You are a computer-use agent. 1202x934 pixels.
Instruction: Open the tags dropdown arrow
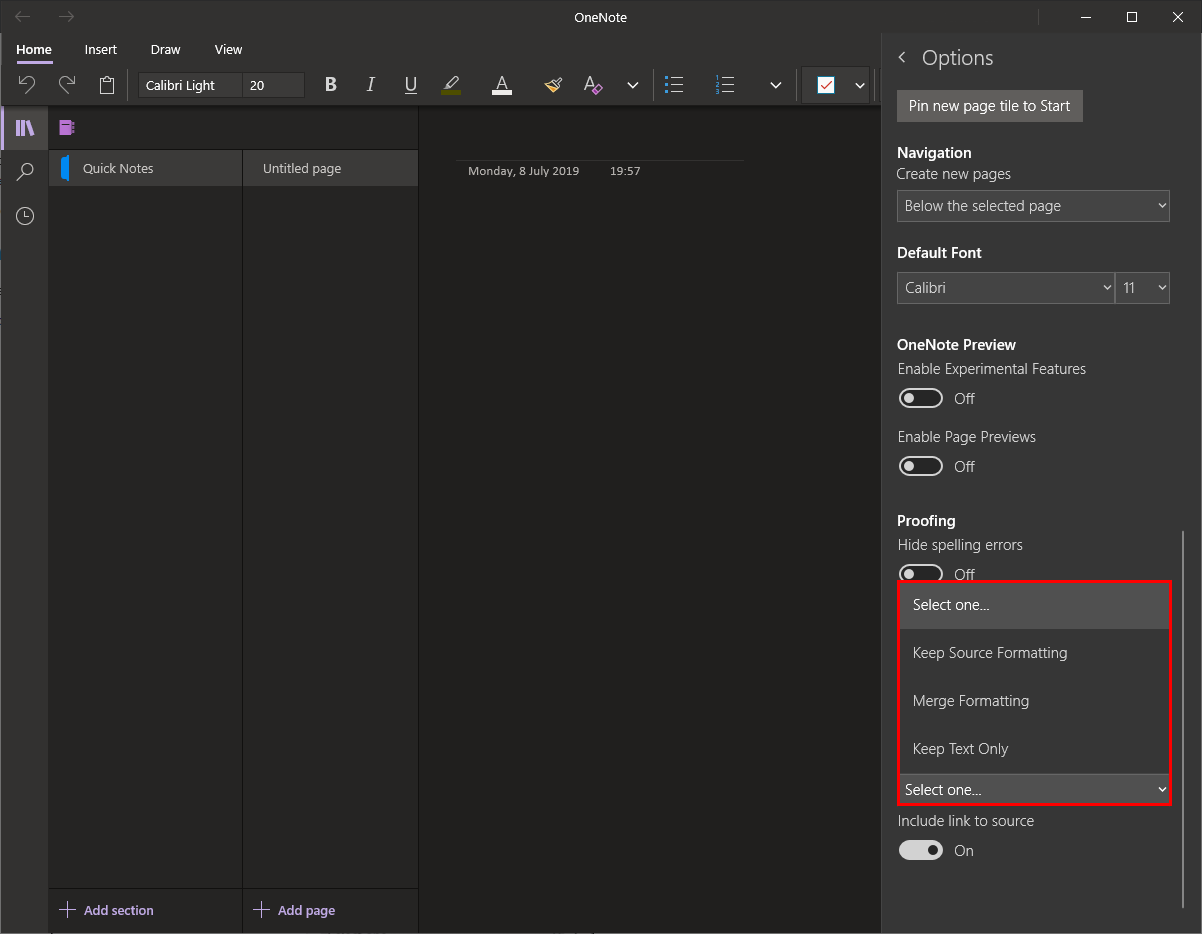(860, 85)
